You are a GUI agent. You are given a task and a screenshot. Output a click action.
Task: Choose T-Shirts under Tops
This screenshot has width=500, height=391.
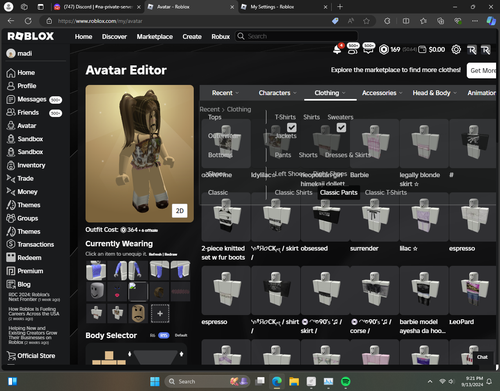tap(285, 117)
